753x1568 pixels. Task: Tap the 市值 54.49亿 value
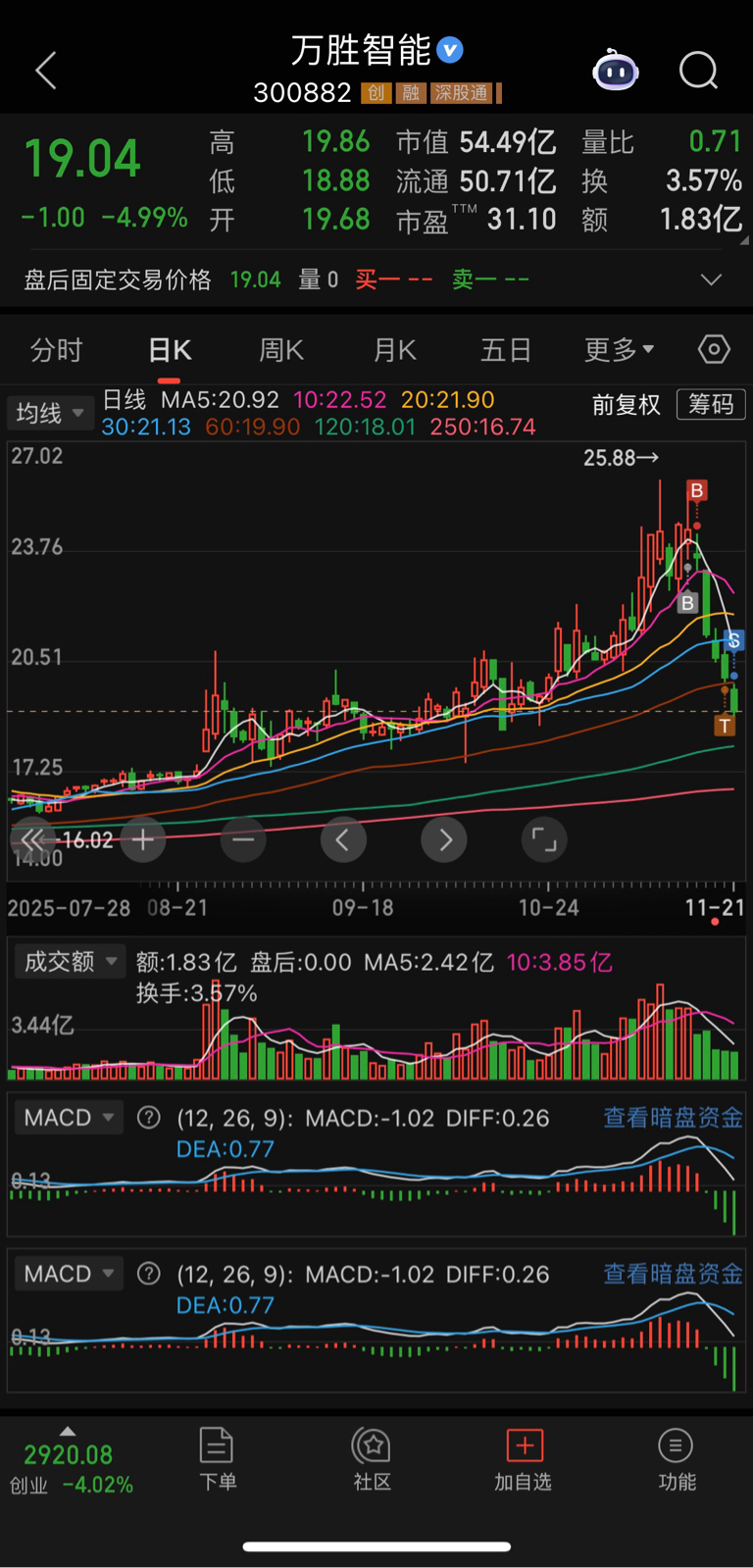(508, 142)
